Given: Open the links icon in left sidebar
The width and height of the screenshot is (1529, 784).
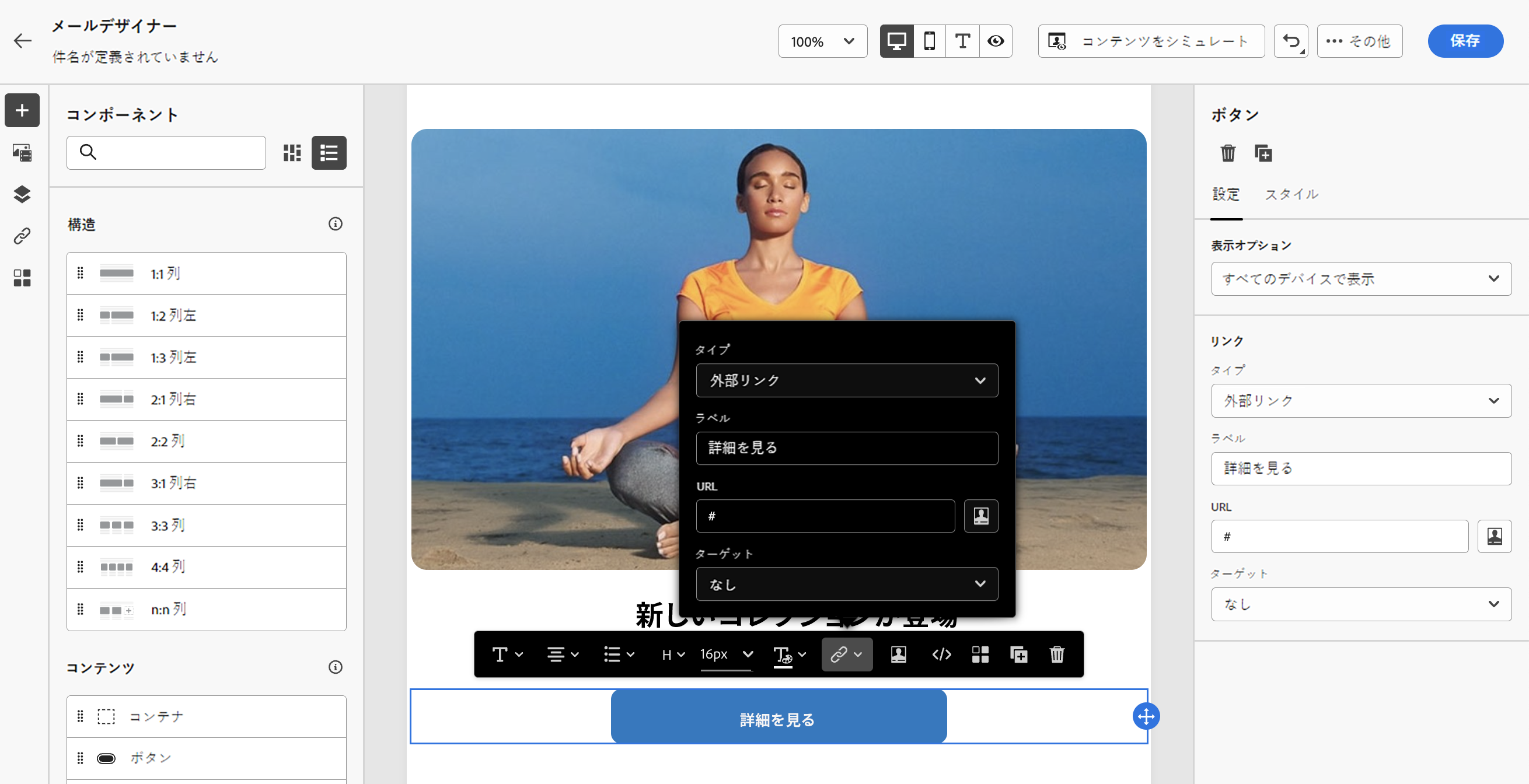Looking at the screenshot, I should (x=22, y=236).
